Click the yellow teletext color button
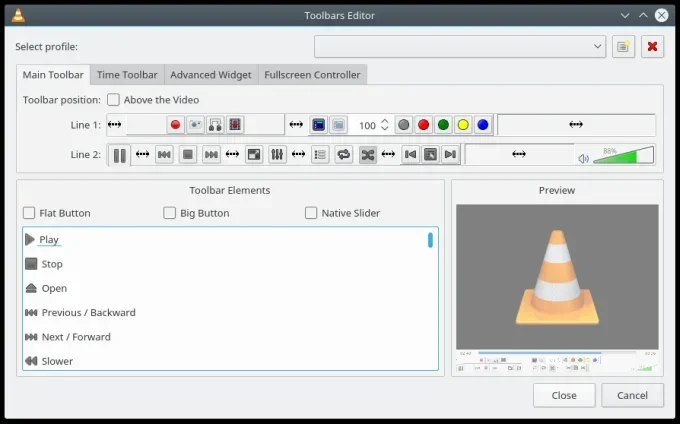This screenshot has height=424, width=680. [463, 125]
